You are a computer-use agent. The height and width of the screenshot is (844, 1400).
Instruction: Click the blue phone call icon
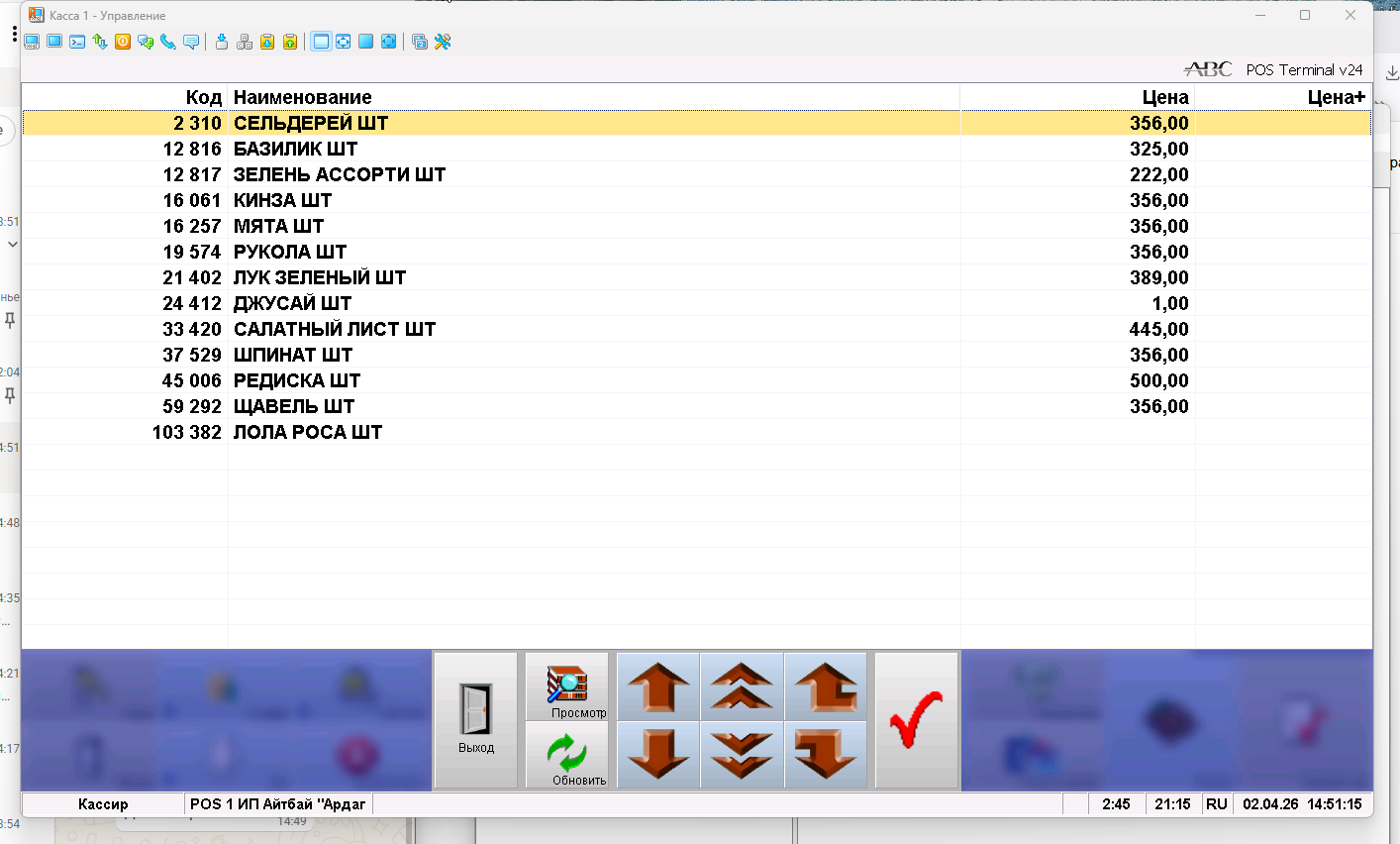coord(168,42)
